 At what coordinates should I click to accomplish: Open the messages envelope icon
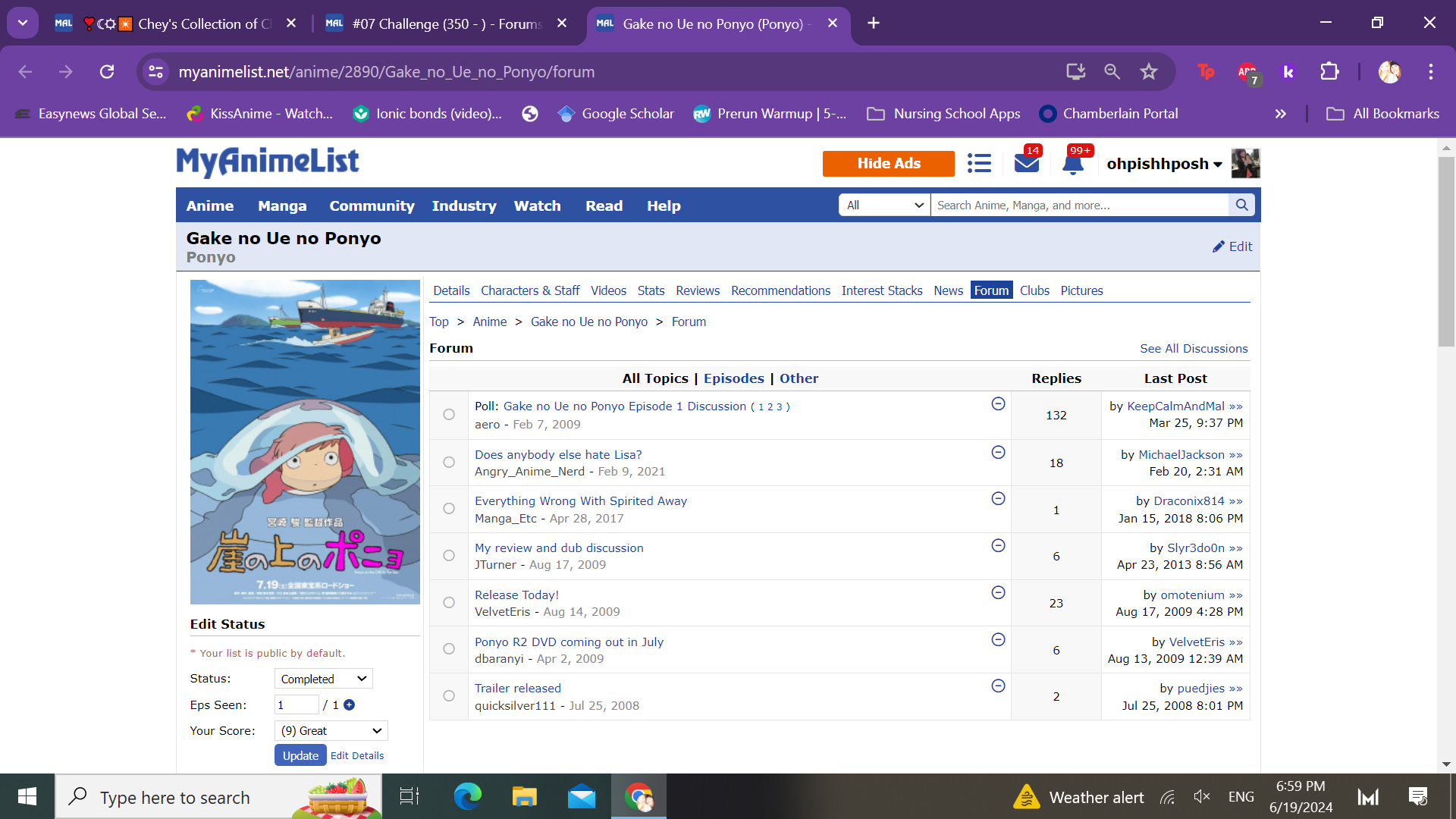(1026, 163)
